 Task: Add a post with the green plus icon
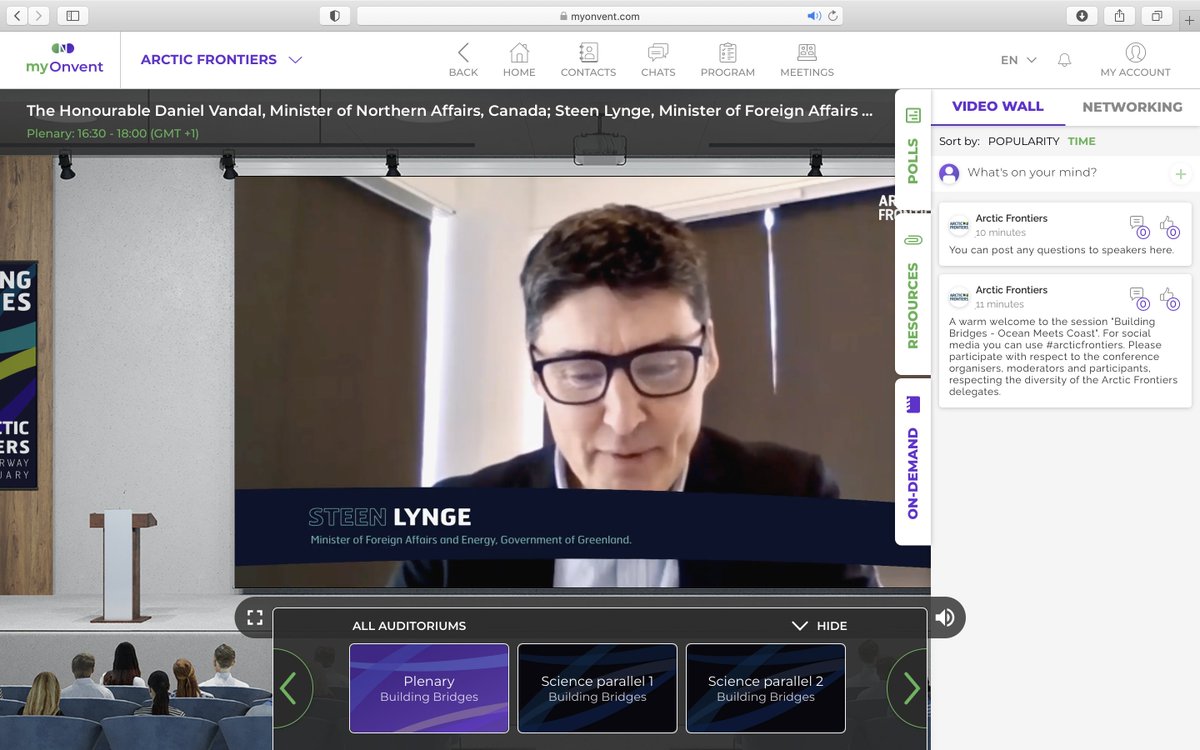click(1181, 174)
